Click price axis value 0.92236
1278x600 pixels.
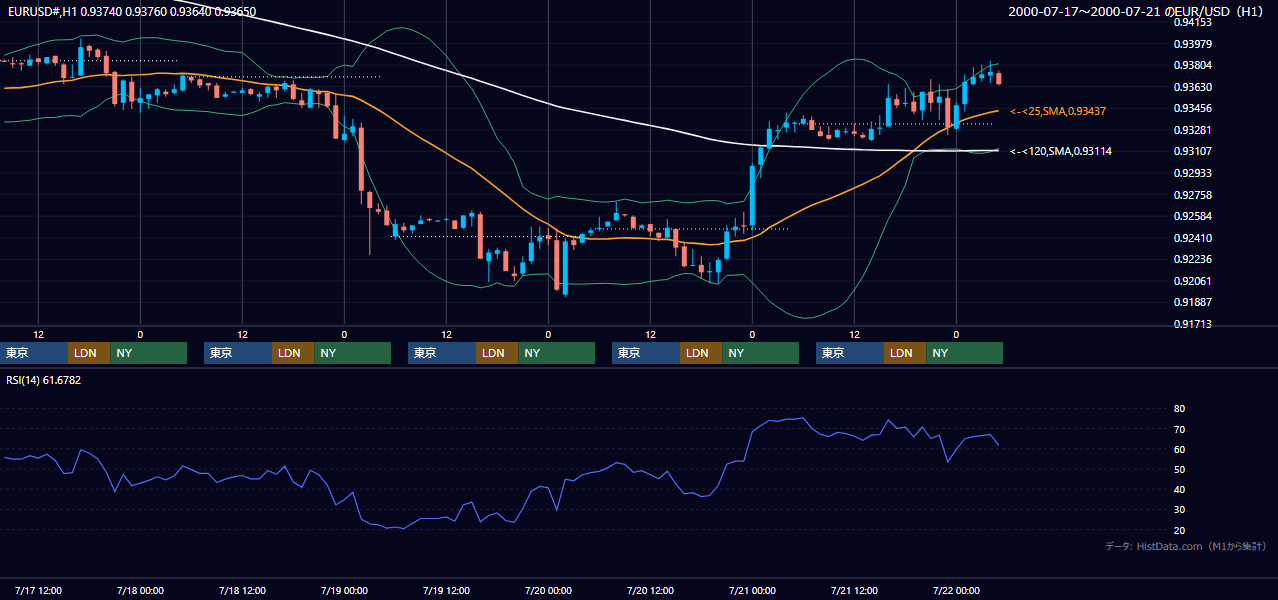1193,259
